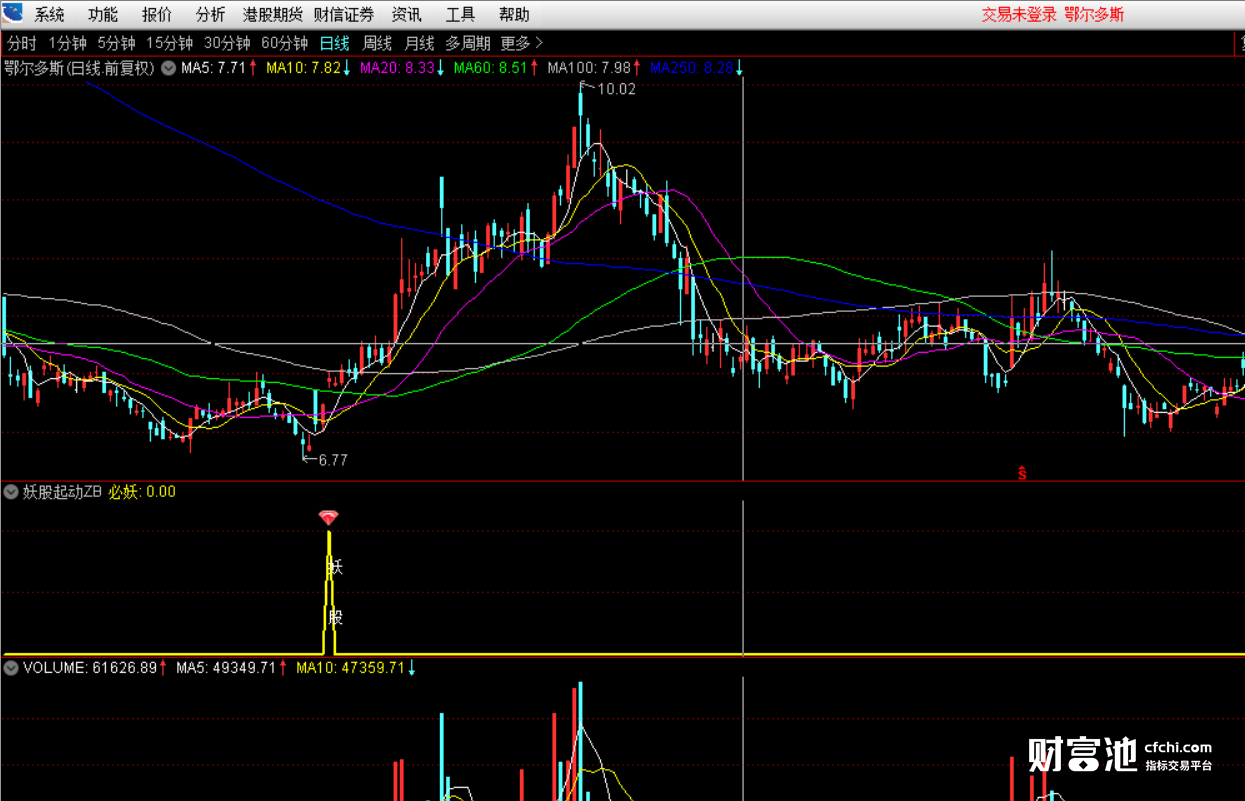Open the 系统 menu
The image size is (1245, 801).
(49, 15)
